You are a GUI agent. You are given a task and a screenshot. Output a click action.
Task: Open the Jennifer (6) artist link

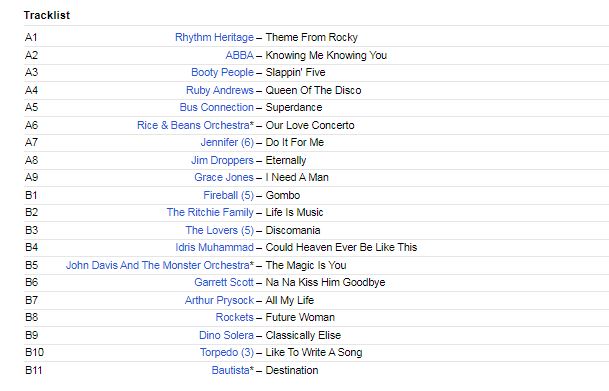pyautogui.click(x=227, y=142)
